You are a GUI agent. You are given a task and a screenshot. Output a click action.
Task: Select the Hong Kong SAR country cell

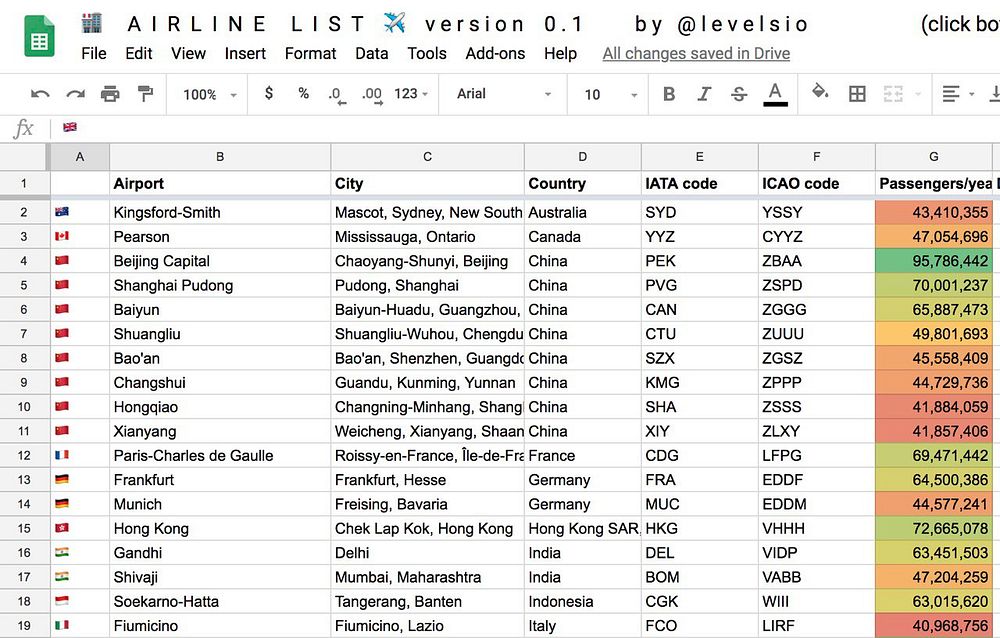click(x=582, y=528)
